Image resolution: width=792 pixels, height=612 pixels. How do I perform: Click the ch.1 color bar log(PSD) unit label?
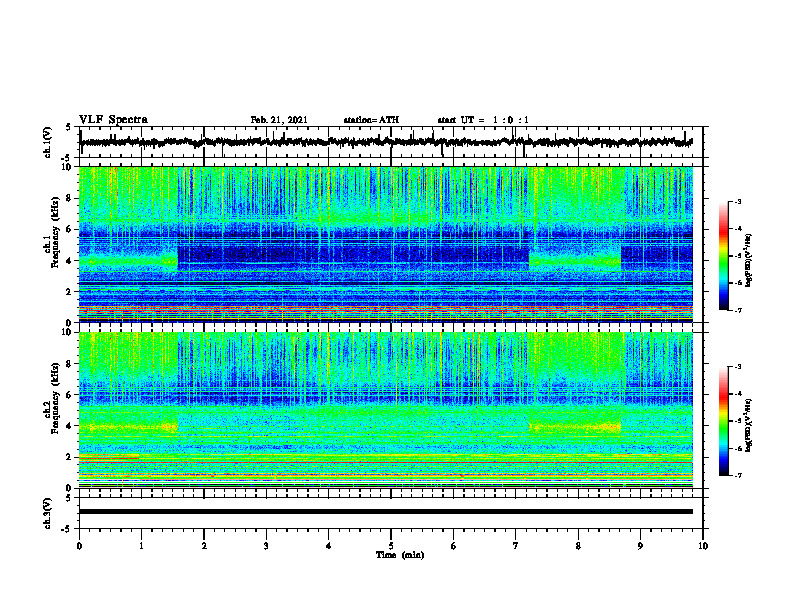tap(749, 261)
